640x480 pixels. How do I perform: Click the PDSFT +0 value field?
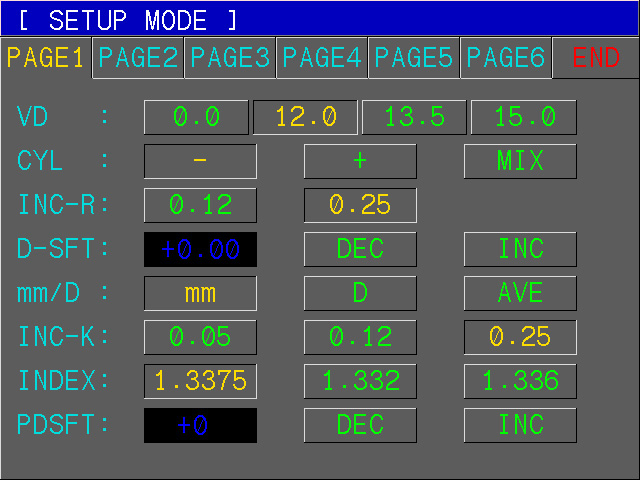(200, 425)
